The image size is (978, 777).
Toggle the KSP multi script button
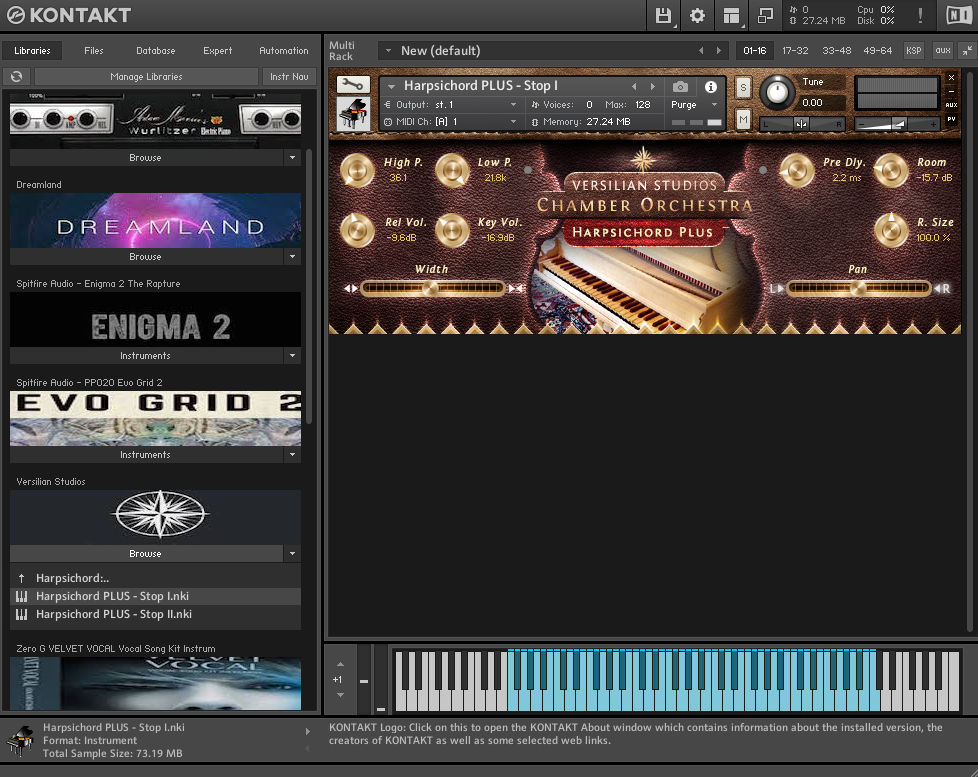coord(914,51)
